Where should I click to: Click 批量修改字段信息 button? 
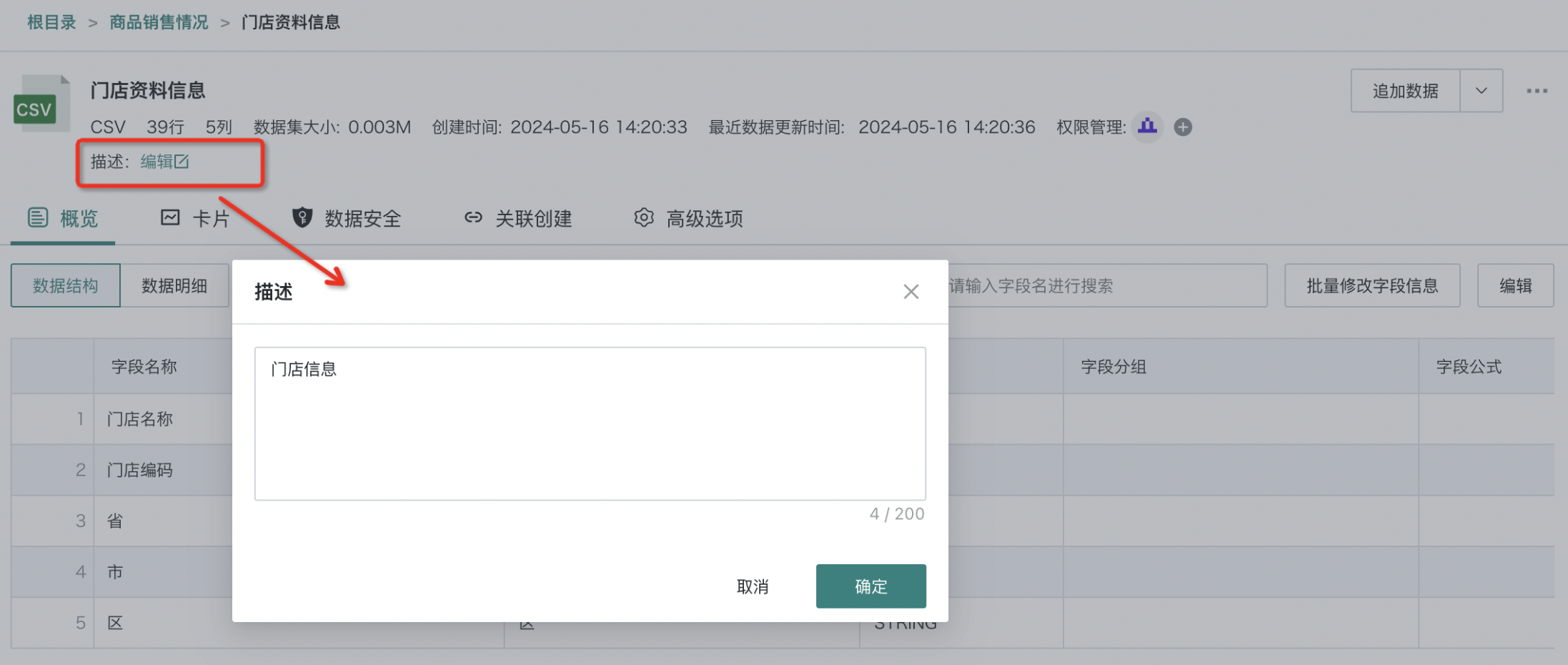pyautogui.click(x=1371, y=286)
